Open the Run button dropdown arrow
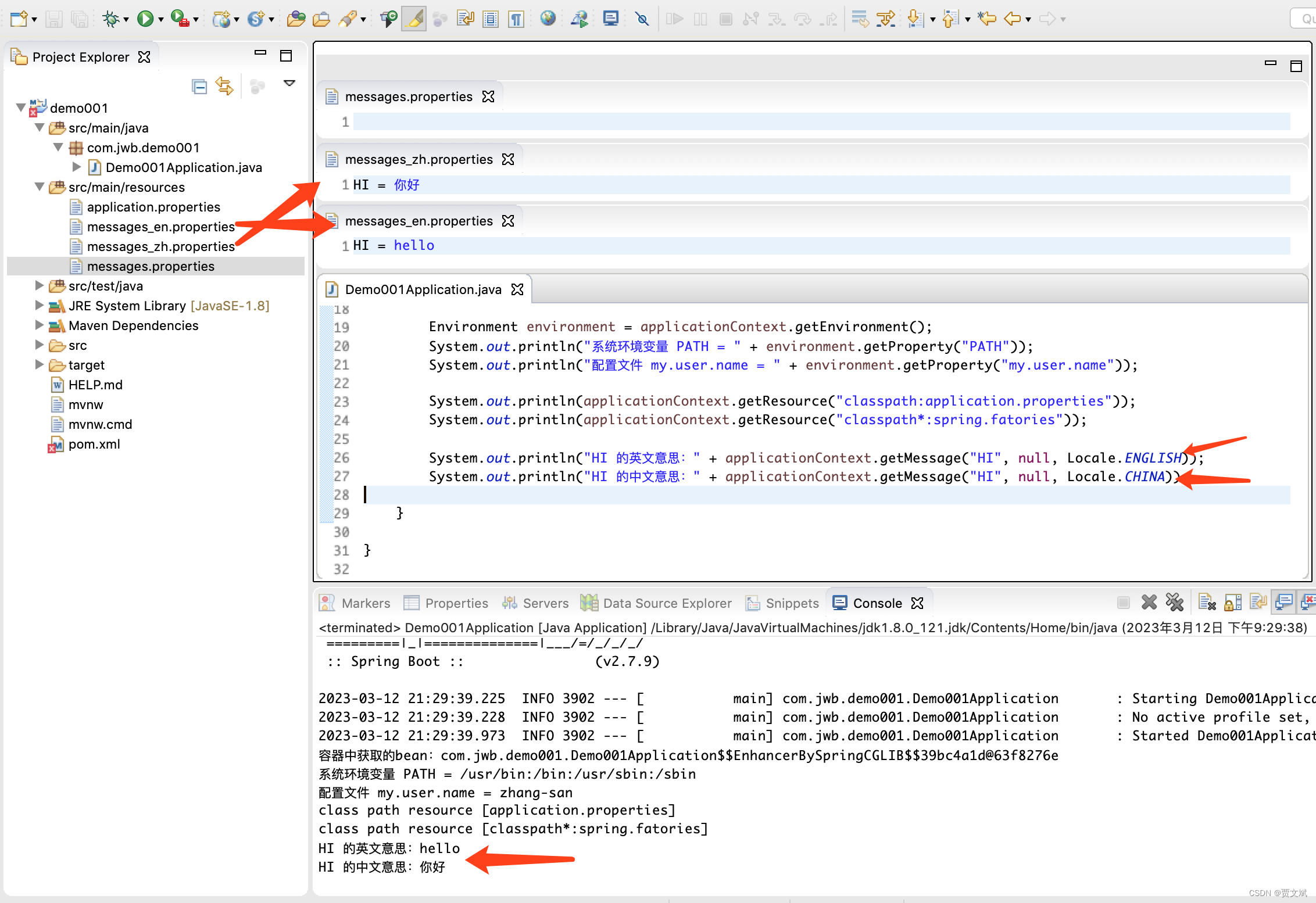Screen dimensions: 1316x903 pos(160,20)
